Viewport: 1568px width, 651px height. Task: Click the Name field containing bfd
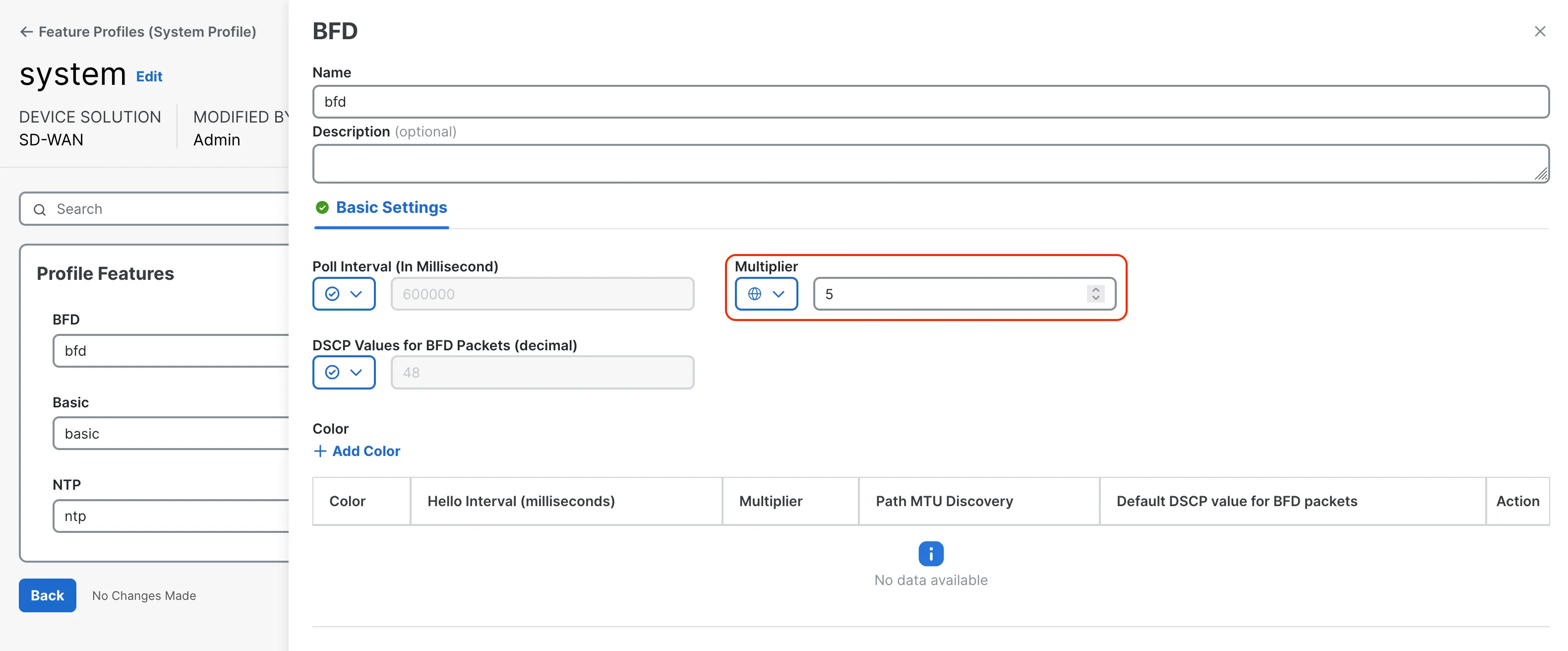(x=930, y=102)
